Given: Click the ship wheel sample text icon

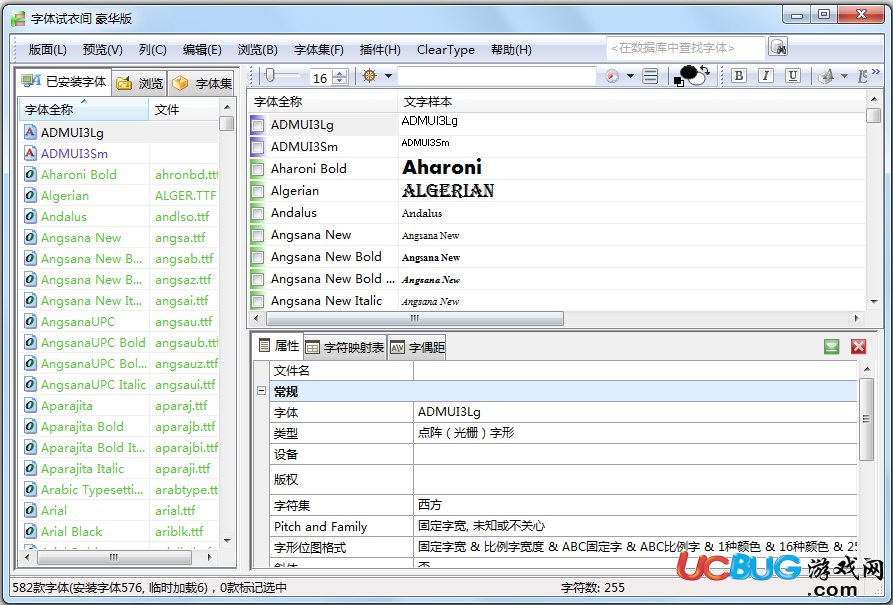Looking at the screenshot, I should click(370, 75).
